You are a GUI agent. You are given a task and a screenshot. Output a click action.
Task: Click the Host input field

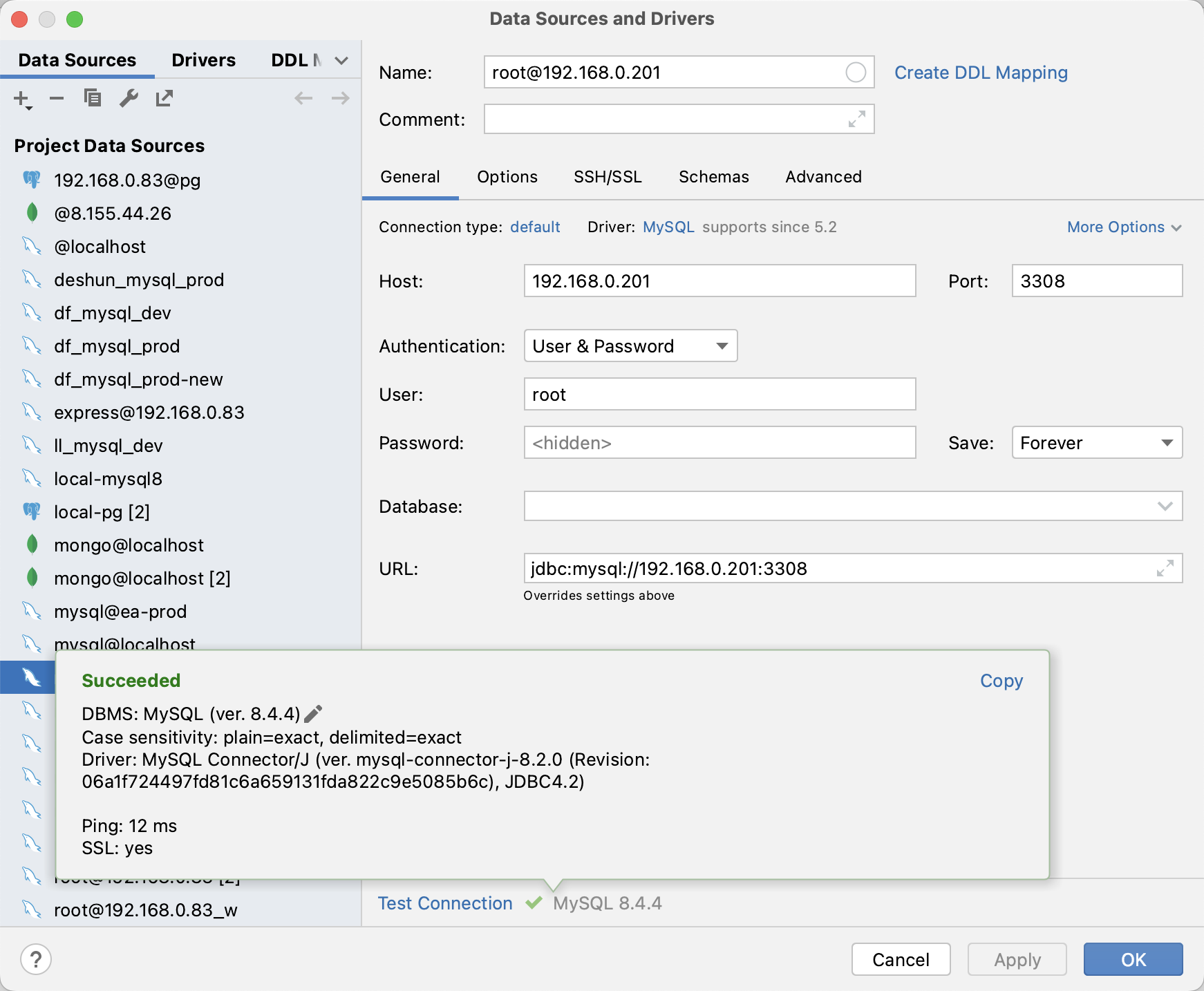click(x=719, y=281)
